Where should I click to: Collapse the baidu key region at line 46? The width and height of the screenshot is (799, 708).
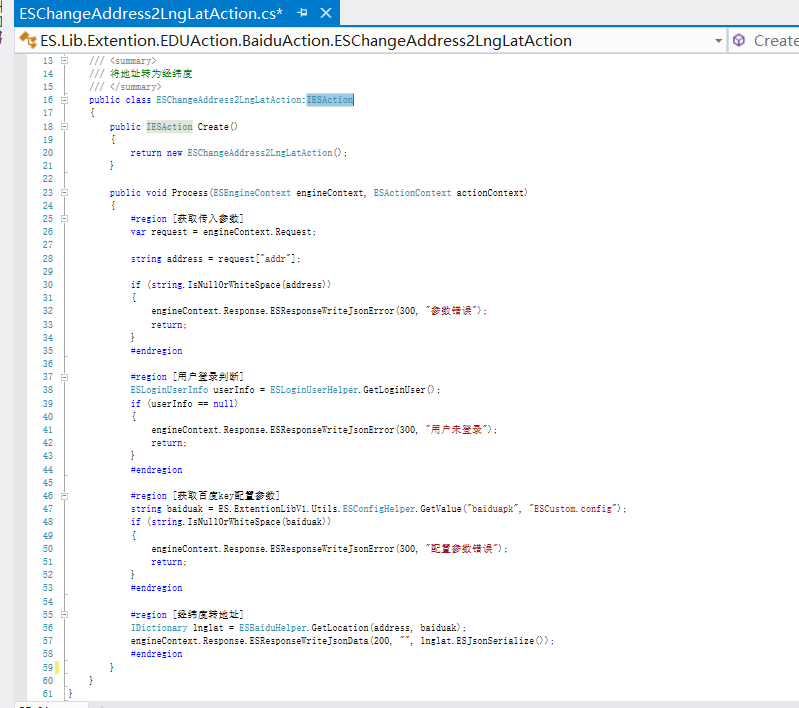coord(64,496)
